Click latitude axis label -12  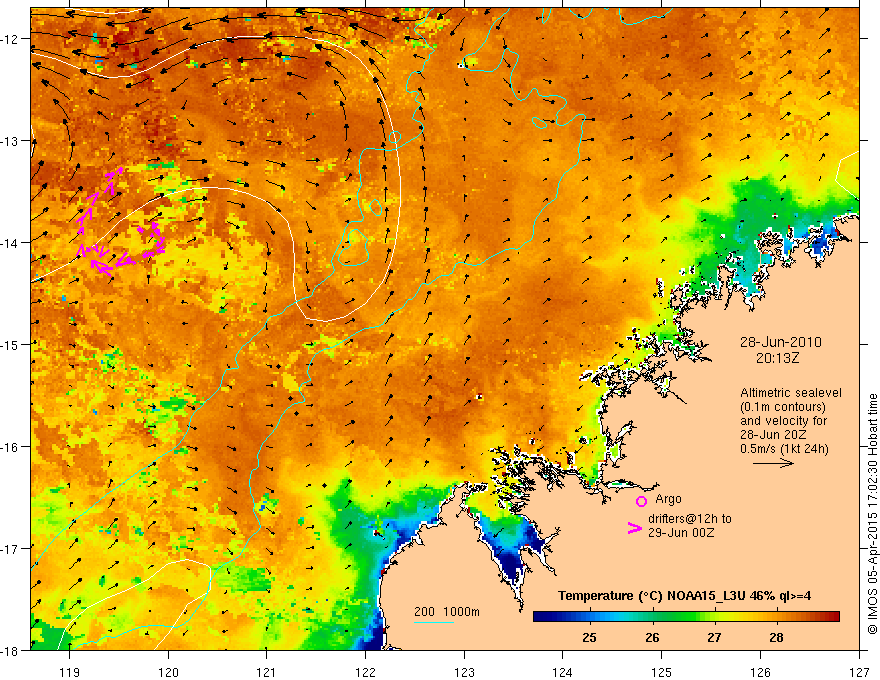point(11,39)
